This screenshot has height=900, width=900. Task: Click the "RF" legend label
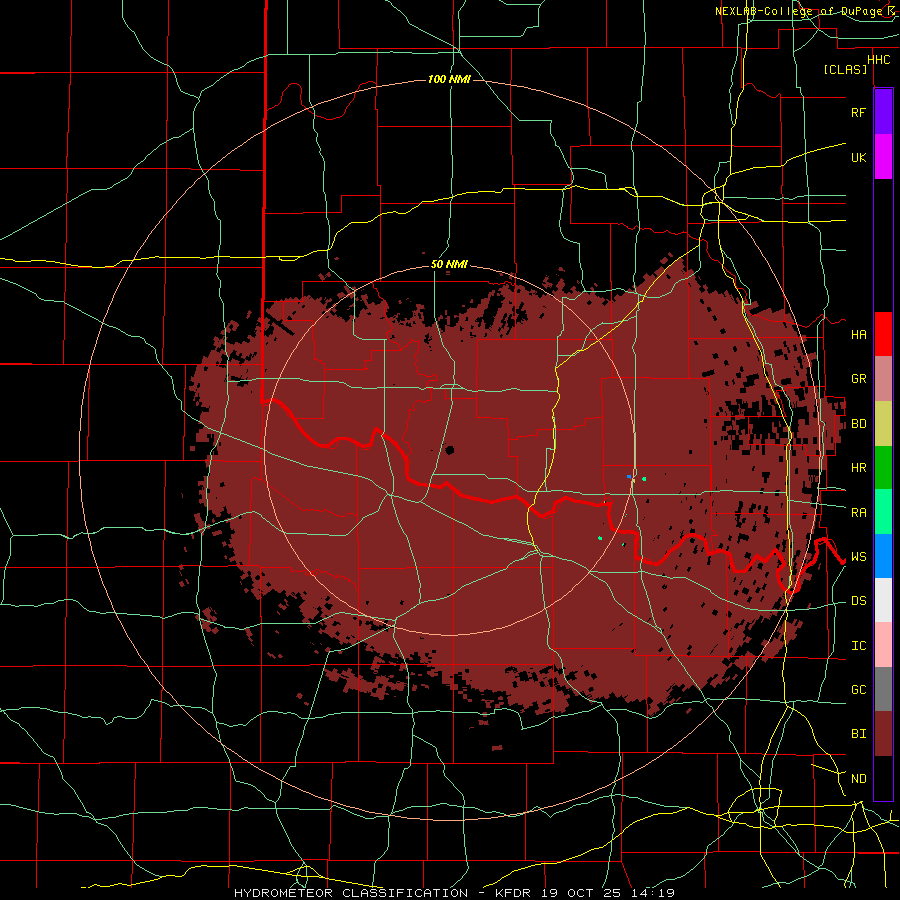click(x=858, y=112)
